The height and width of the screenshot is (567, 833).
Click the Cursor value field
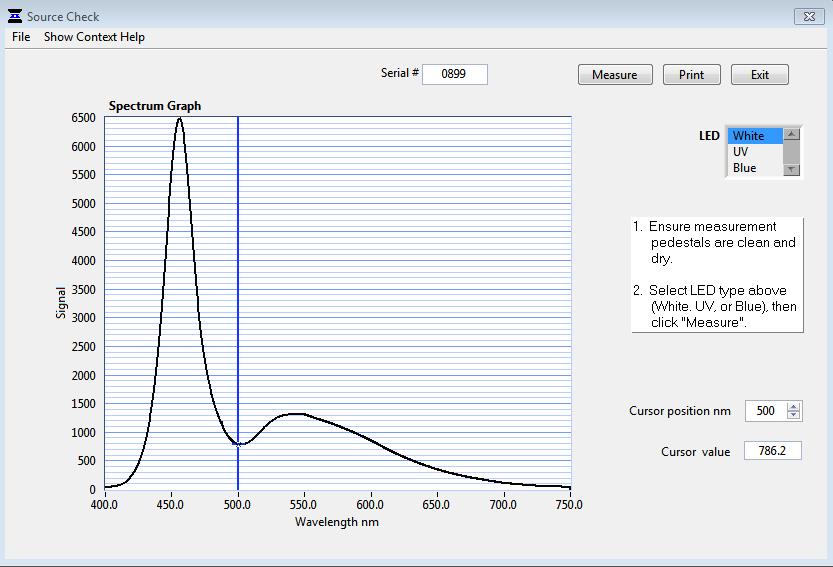pyautogui.click(x=772, y=451)
